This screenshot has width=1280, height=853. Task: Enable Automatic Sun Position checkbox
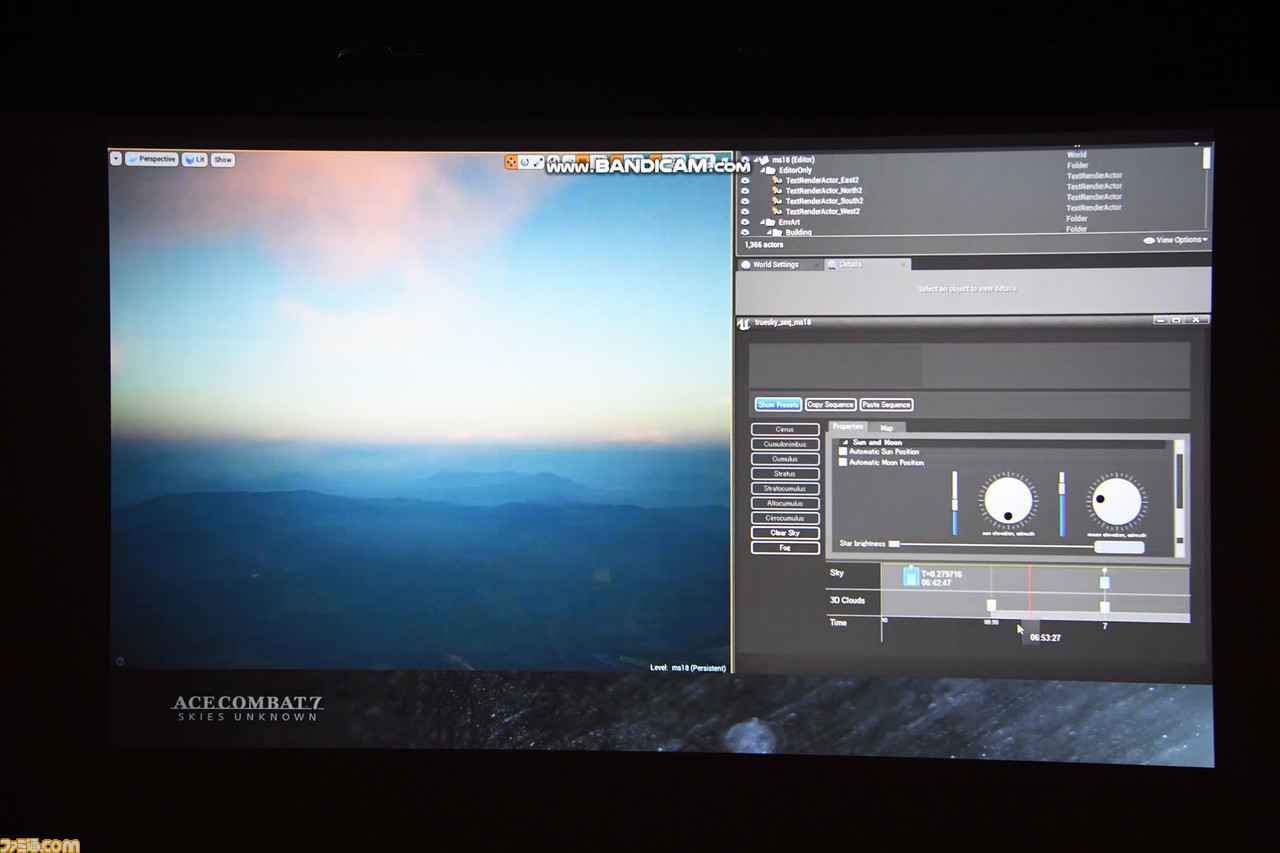[x=843, y=452]
